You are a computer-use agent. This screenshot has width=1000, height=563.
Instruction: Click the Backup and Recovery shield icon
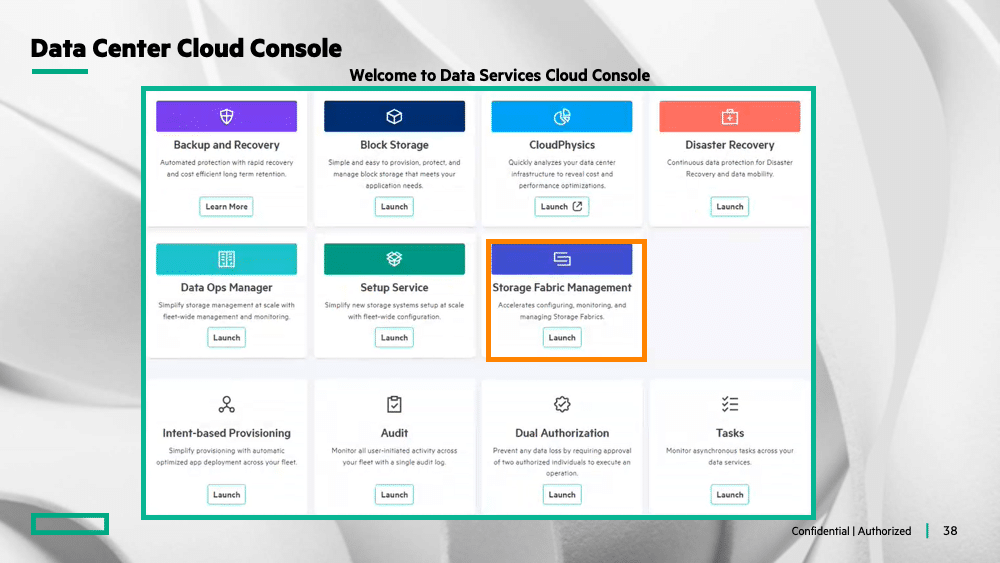pos(226,116)
